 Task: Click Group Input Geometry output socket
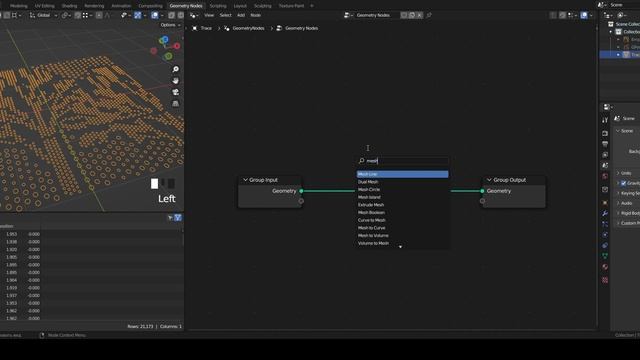point(301,191)
